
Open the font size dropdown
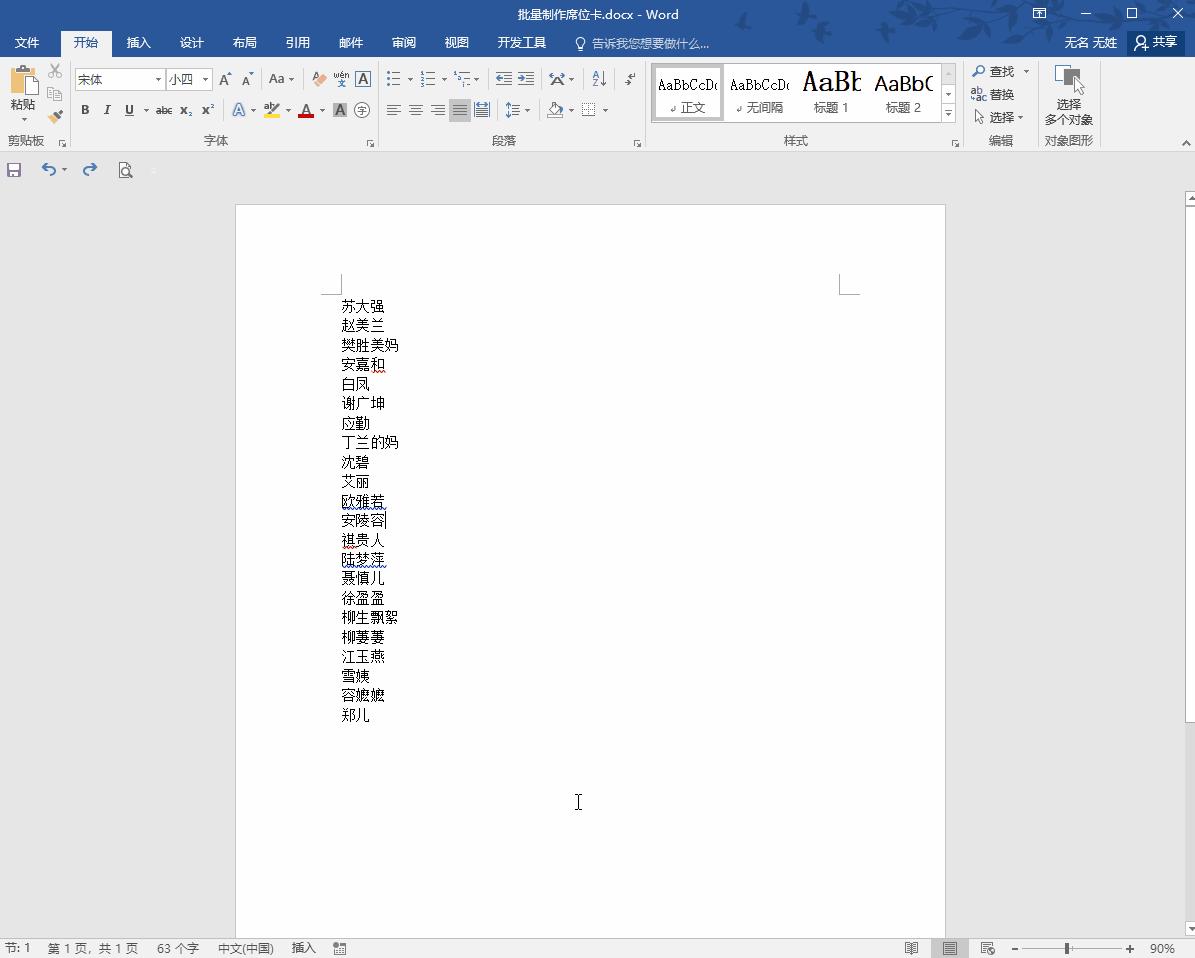point(205,78)
